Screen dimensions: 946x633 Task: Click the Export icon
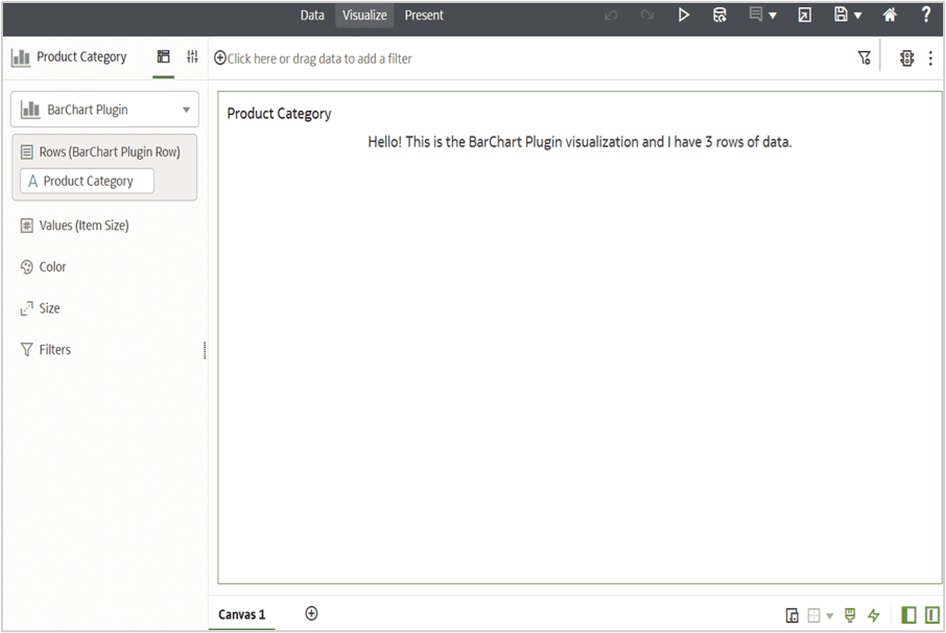pos(805,15)
